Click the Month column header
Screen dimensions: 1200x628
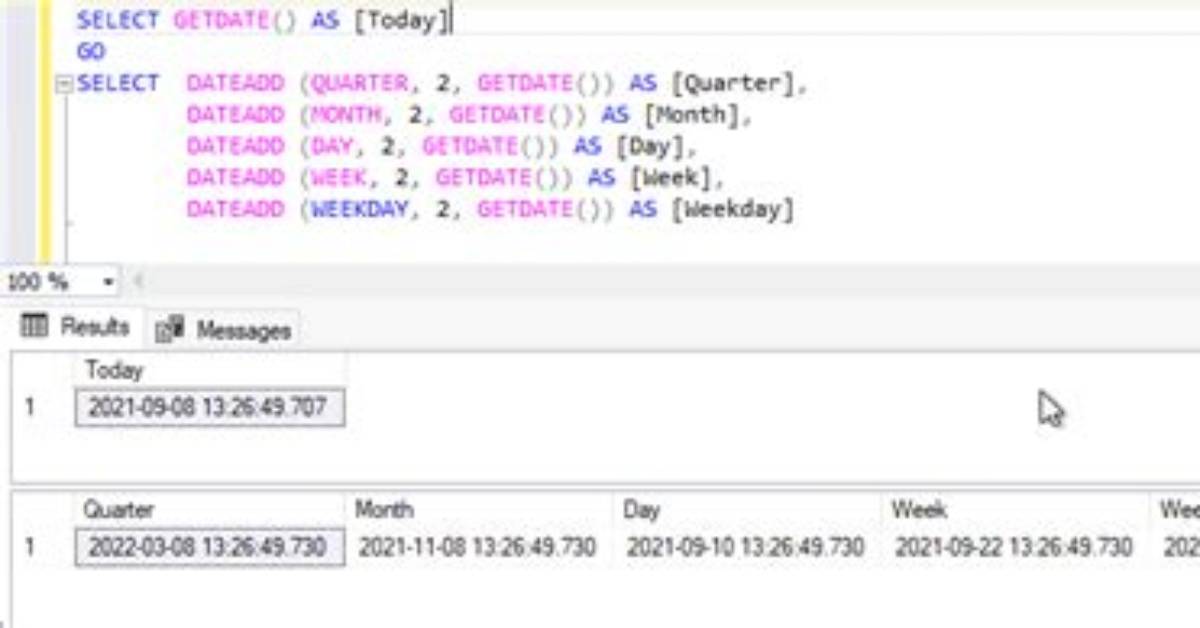(478, 510)
